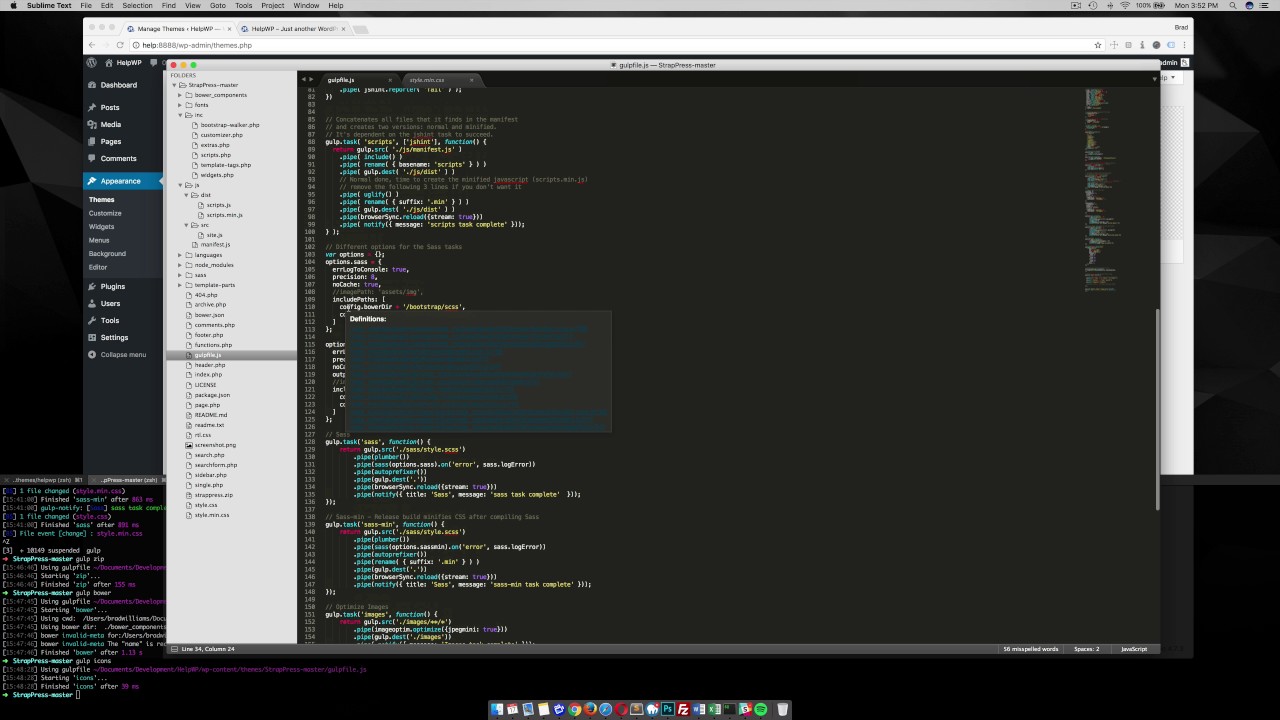
Task: Change syntax via JavaScript in status bar
Action: tap(1134, 649)
